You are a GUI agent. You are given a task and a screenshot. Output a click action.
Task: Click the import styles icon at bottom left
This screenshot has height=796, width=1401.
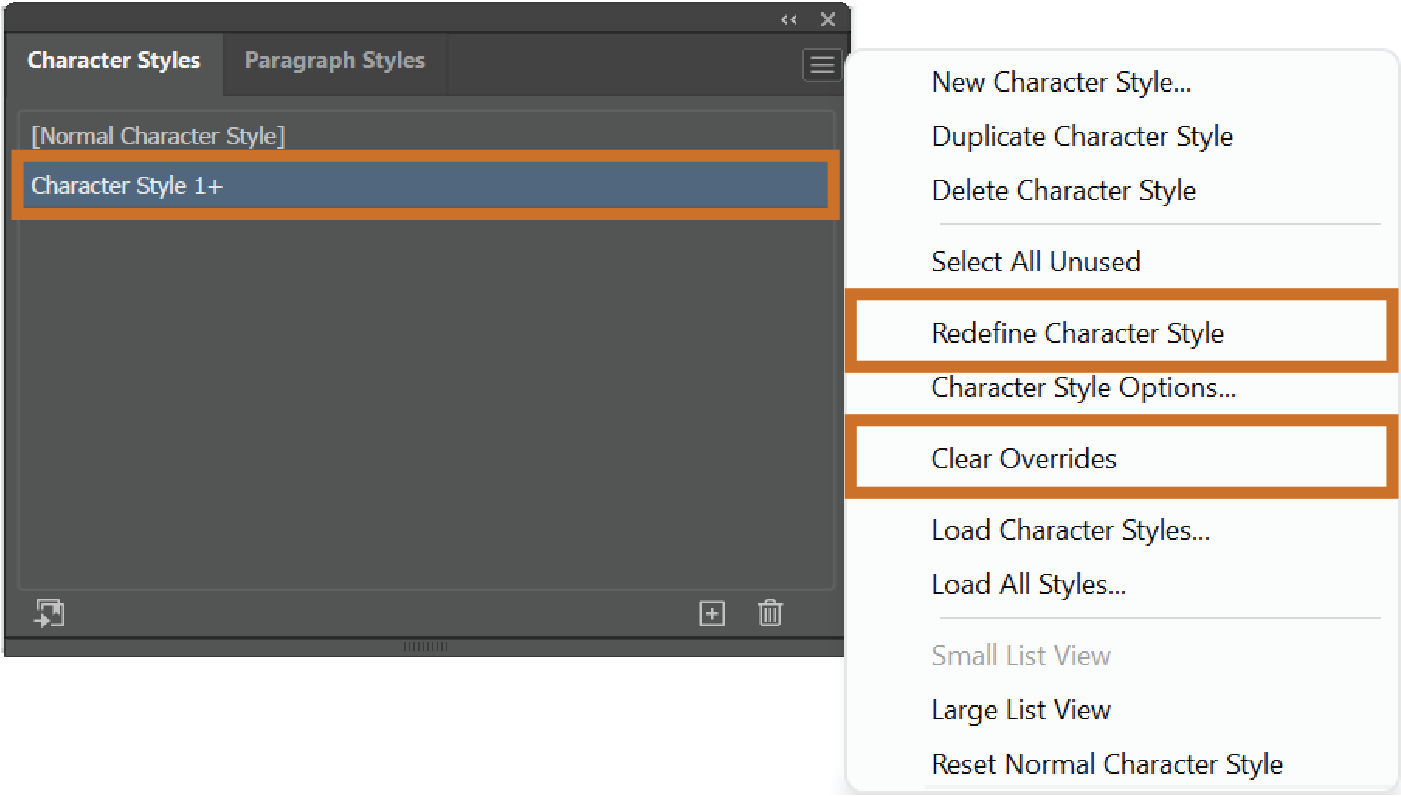pos(47,613)
